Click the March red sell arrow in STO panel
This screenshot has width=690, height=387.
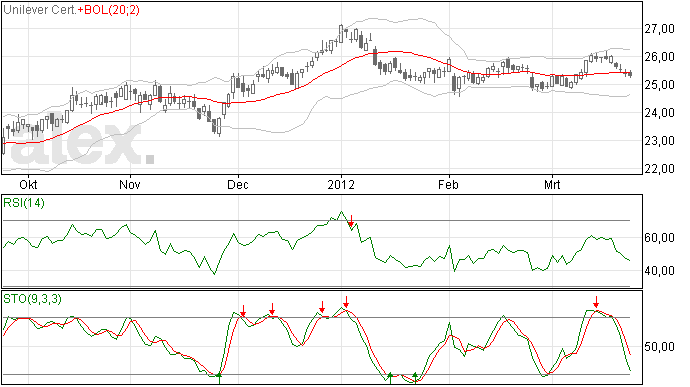(596, 302)
